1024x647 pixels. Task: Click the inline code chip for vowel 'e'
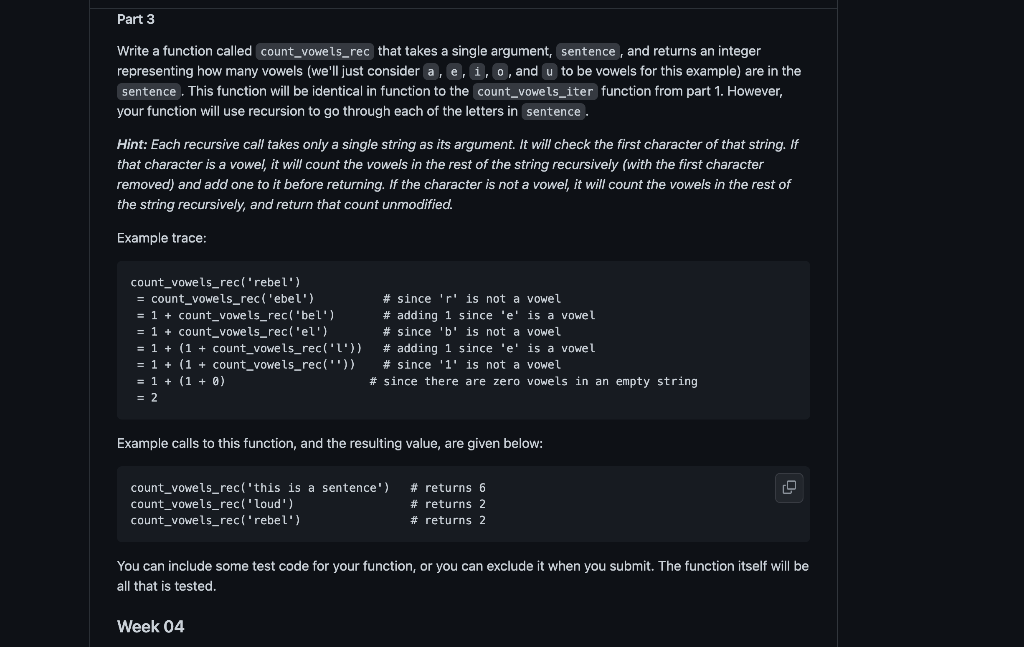click(x=454, y=72)
